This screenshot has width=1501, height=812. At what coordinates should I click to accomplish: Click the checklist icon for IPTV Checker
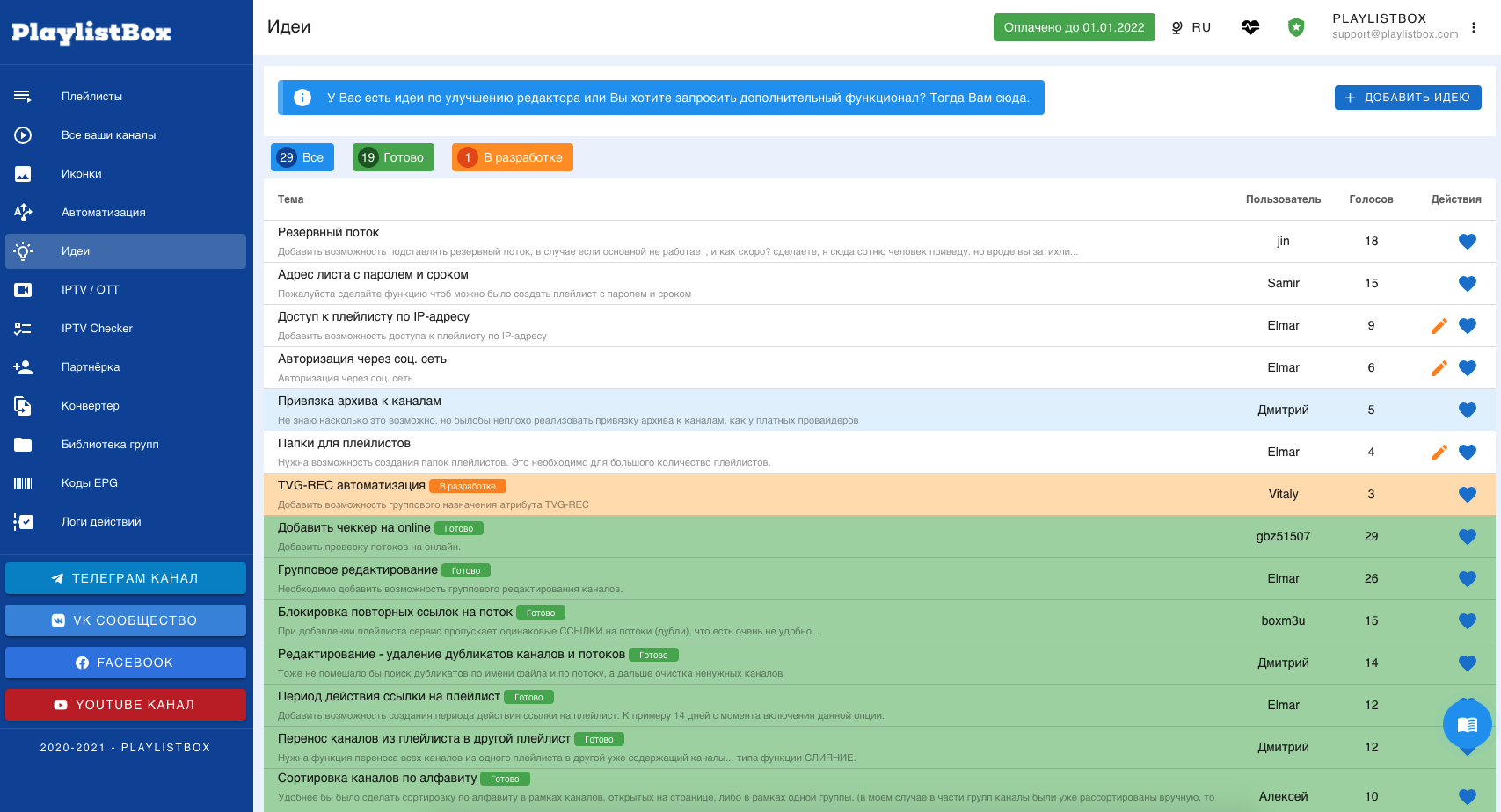click(23, 329)
